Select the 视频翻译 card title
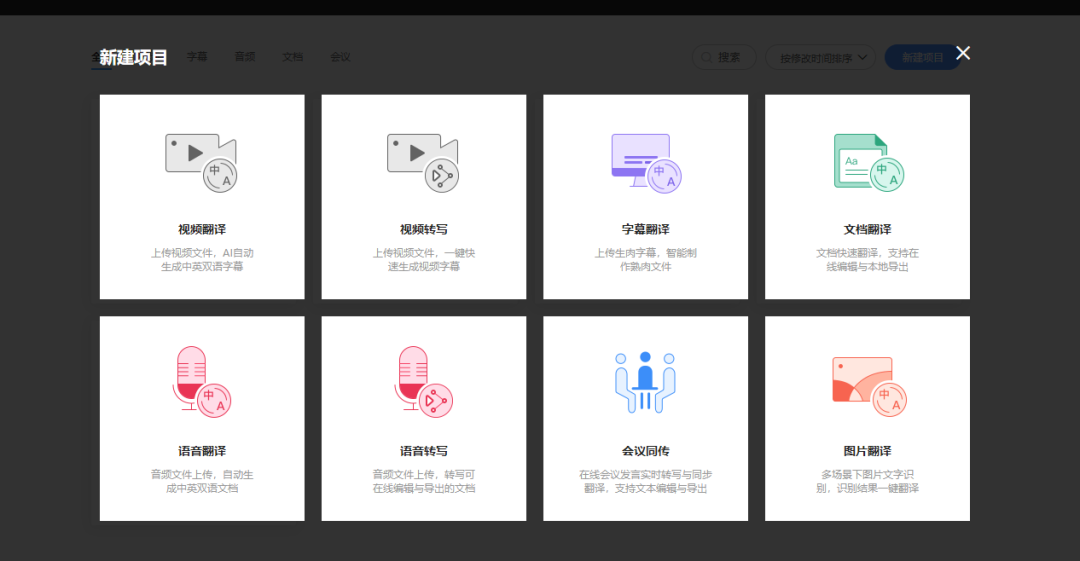Image resolution: width=1080 pixels, height=561 pixels. click(x=202, y=230)
